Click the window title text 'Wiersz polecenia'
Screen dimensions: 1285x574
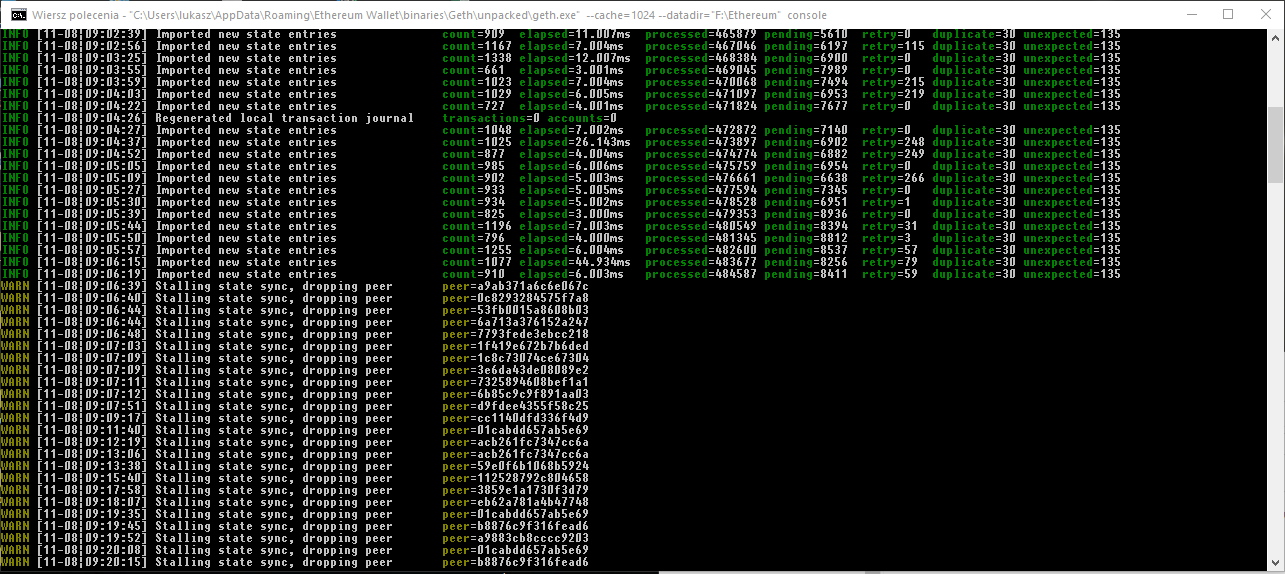76,15
